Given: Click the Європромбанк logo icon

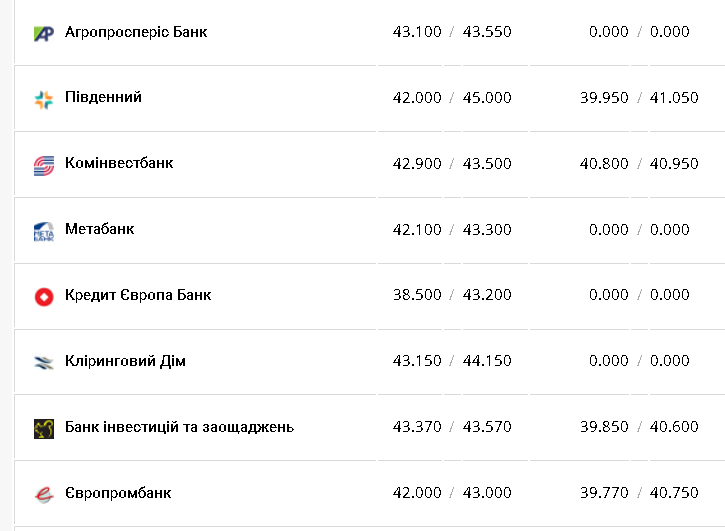Looking at the screenshot, I should [43, 494].
